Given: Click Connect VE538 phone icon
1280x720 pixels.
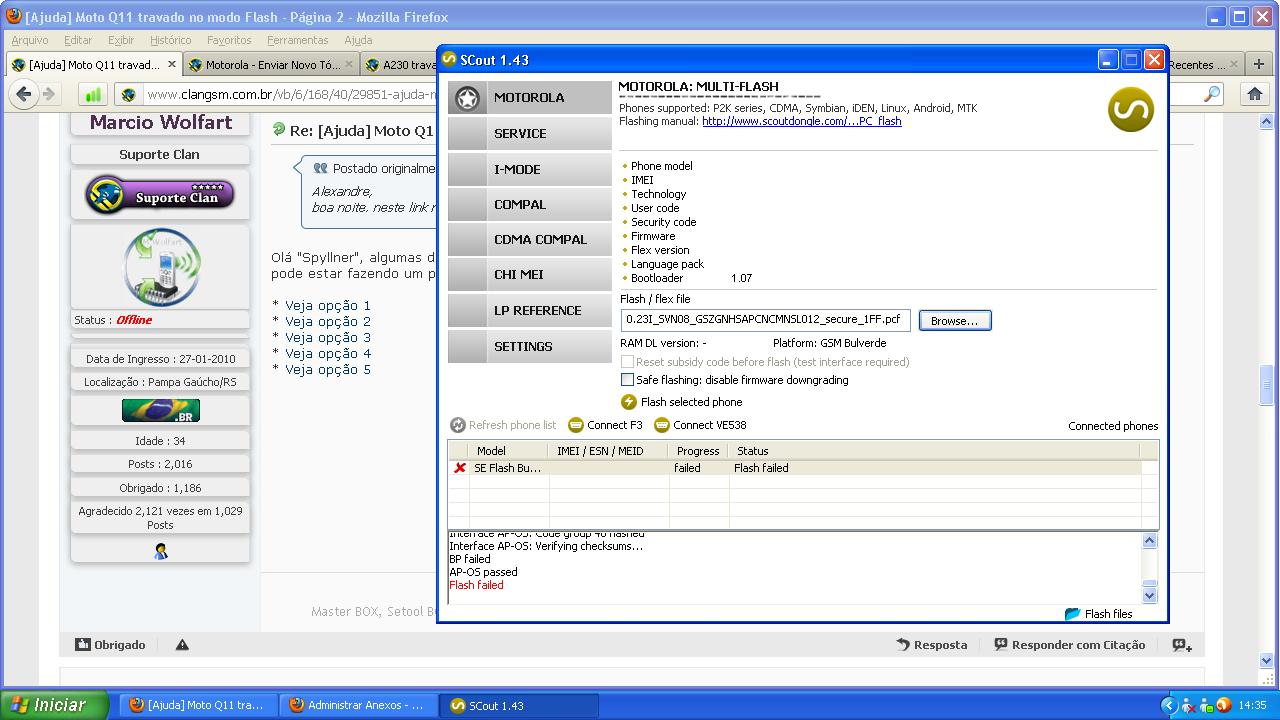Looking at the screenshot, I should coord(662,425).
